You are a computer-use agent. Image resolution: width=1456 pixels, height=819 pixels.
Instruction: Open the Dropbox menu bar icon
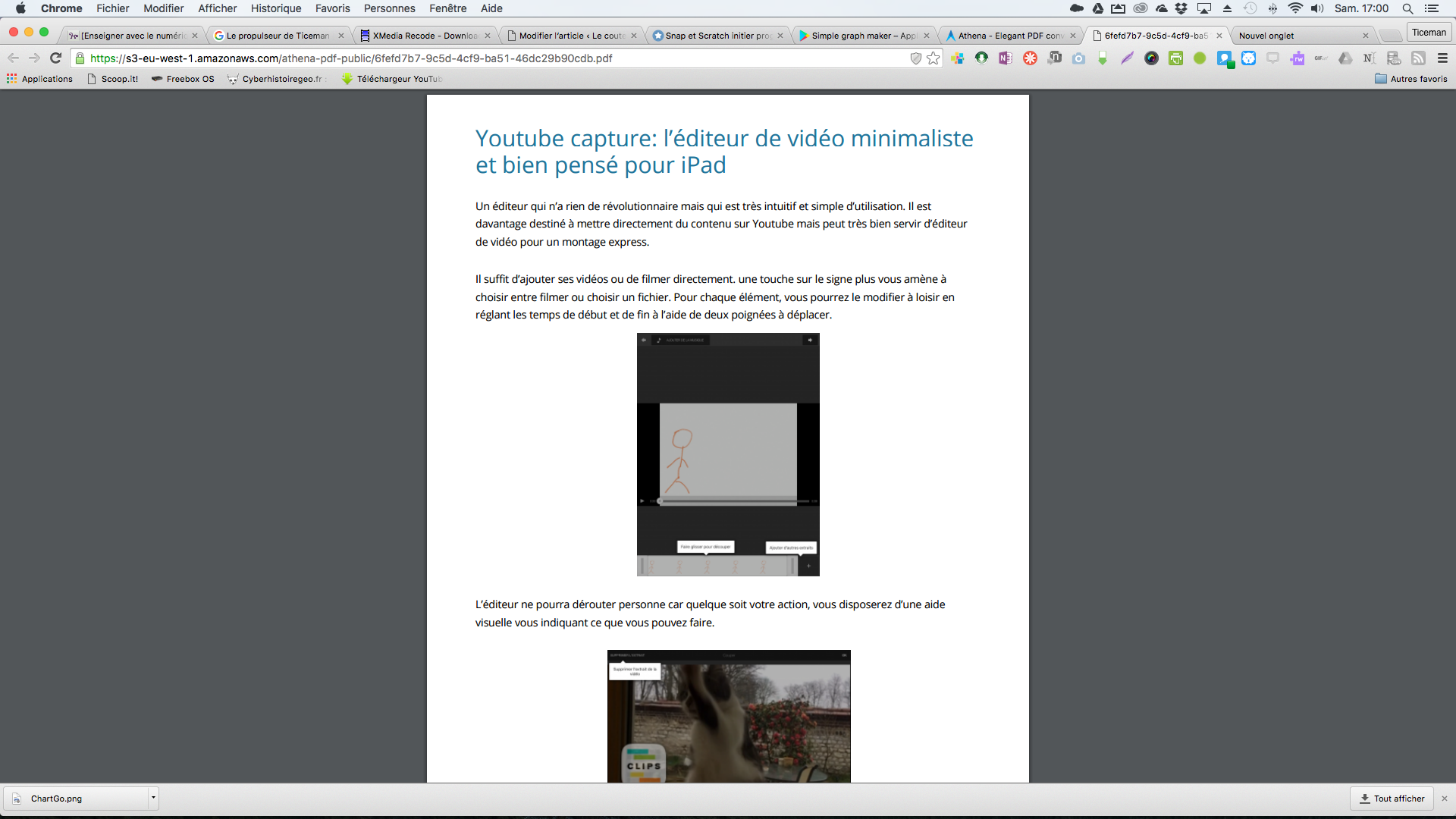(x=1181, y=8)
